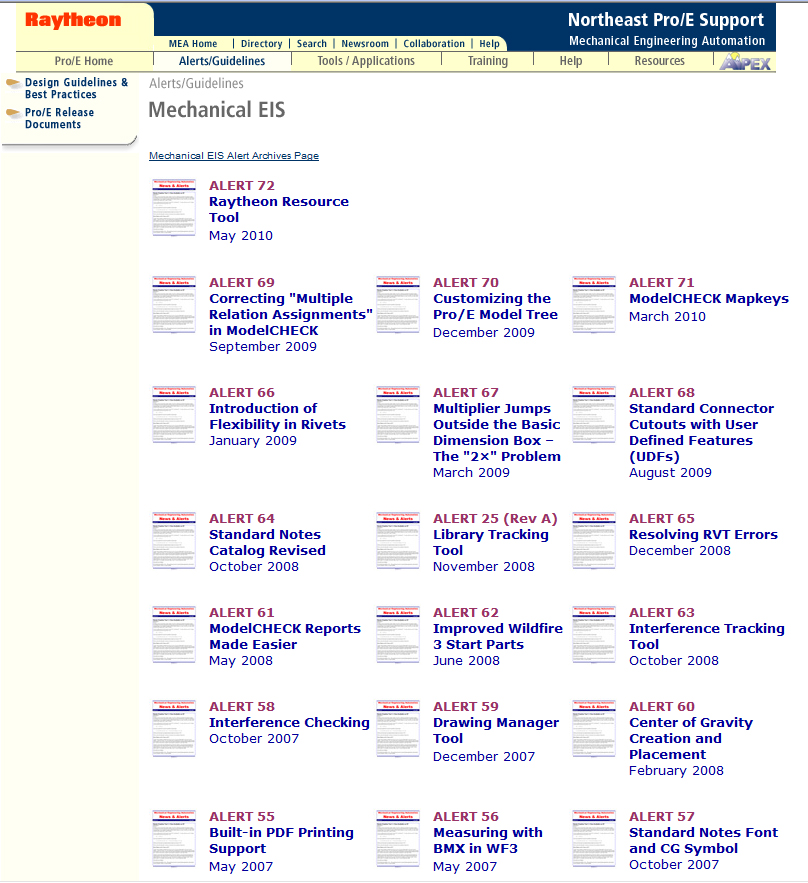Open the ALERT 64 document thumbnail
The width and height of the screenshot is (808, 883).
click(174, 541)
